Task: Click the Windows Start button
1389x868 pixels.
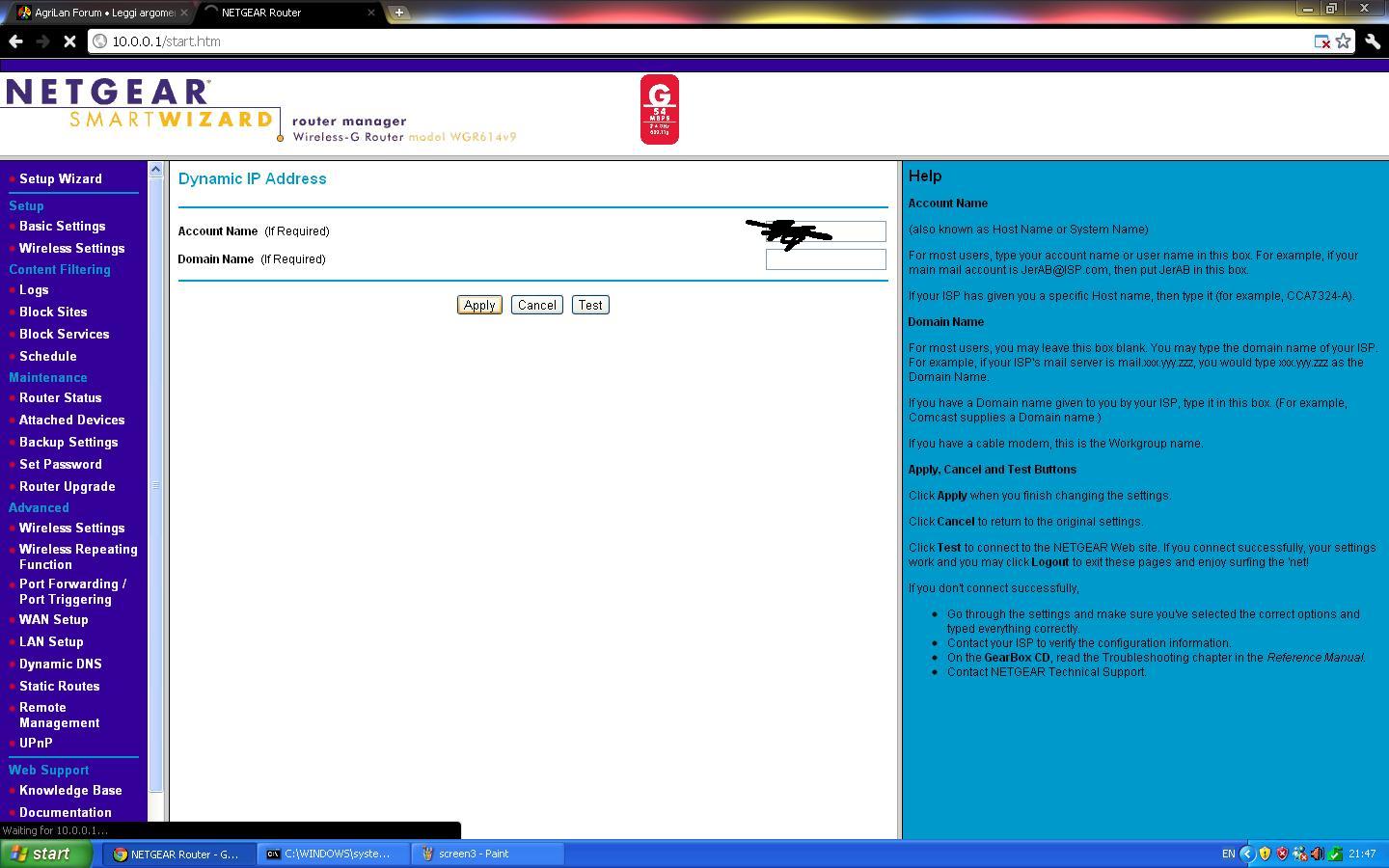Action: click(x=45, y=854)
